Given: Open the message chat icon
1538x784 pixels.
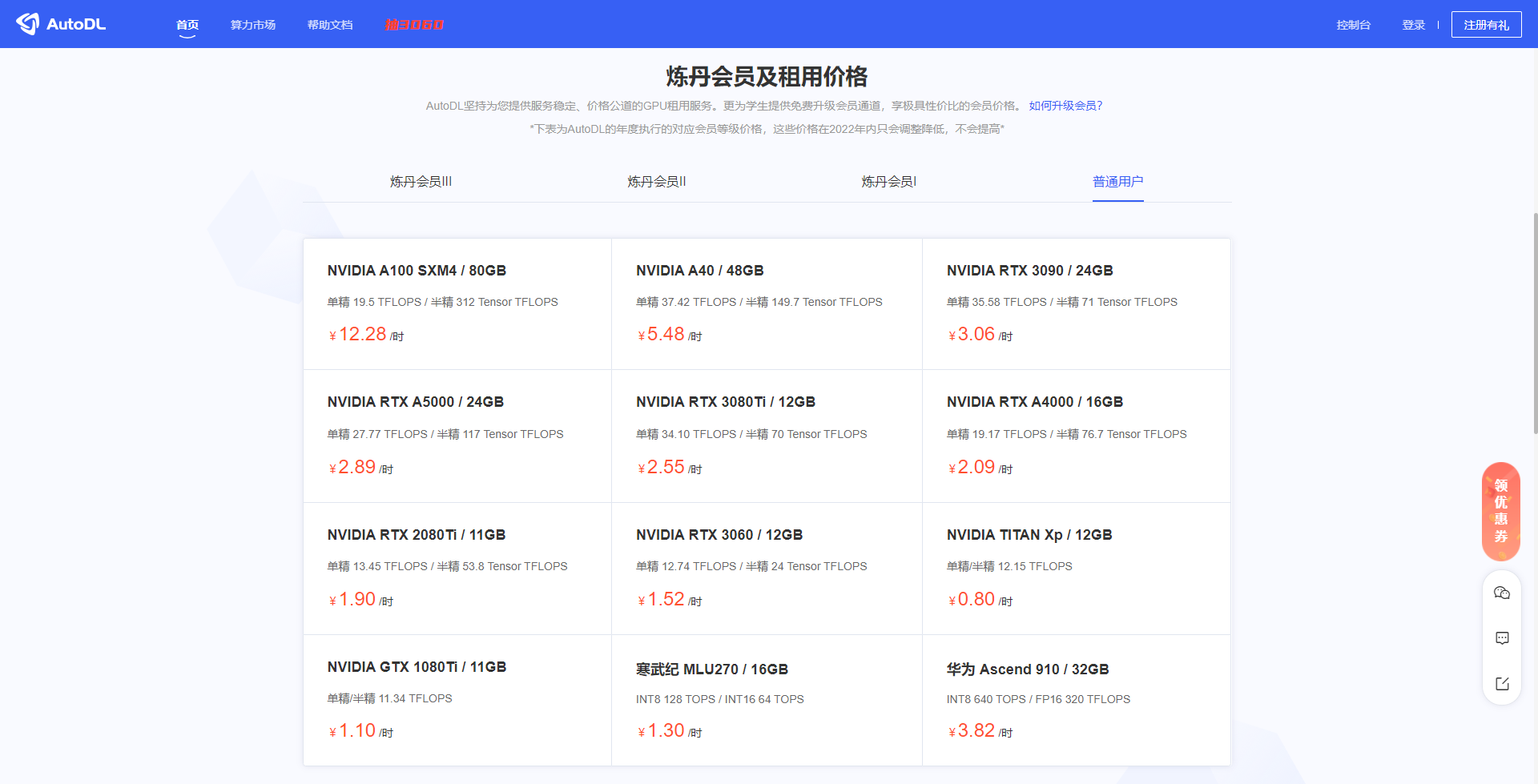Looking at the screenshot, I should click(1502, 638).
